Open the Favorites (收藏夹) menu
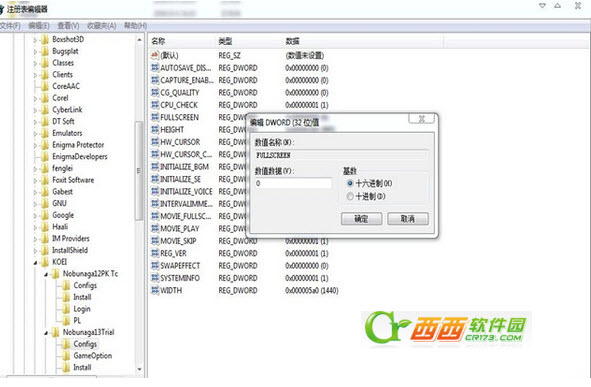591x387 pixels. click(101, 26)
